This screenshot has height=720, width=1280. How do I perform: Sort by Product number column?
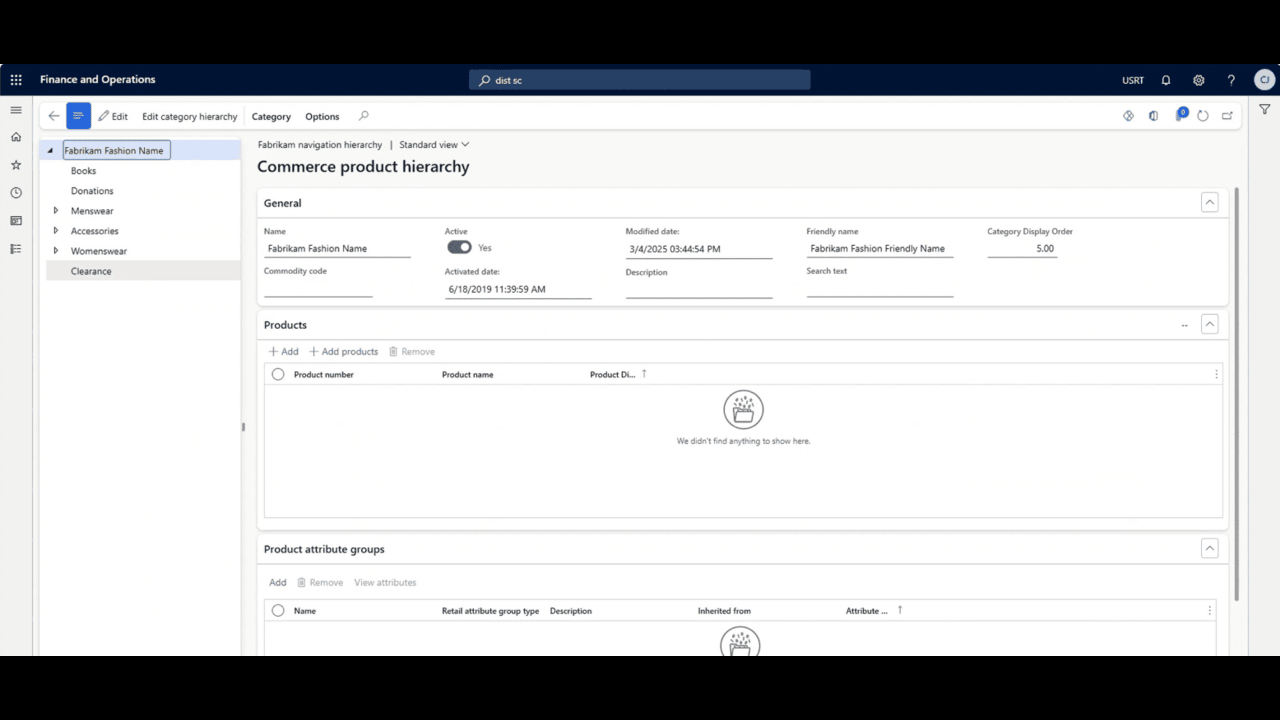pos(323,375)
